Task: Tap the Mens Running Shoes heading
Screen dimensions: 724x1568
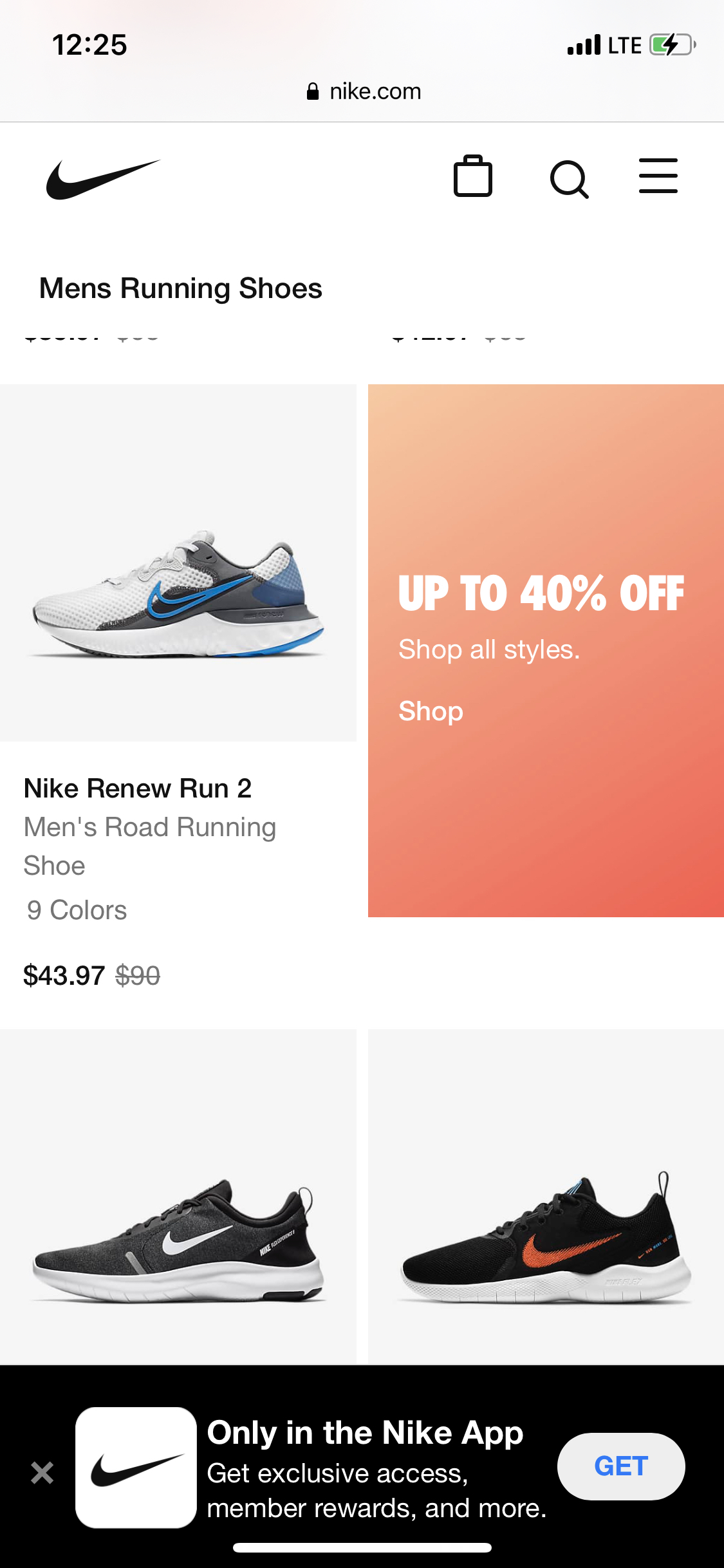Action: [181, 288]
